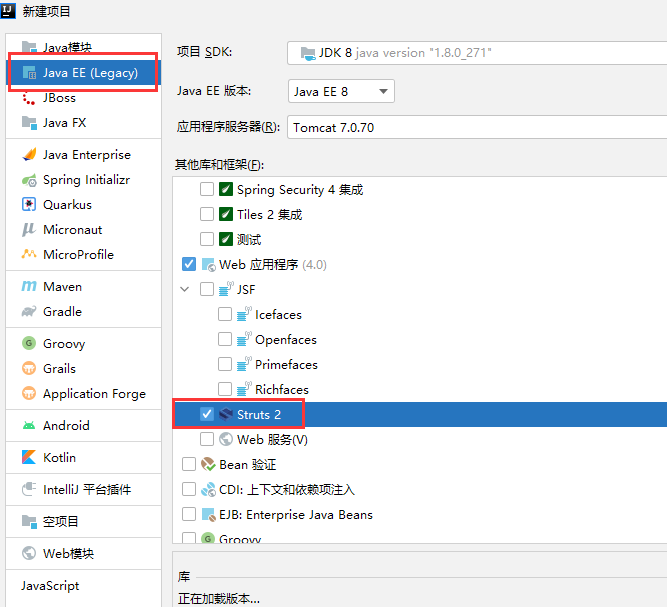Select the Micronaut mu icon
The height and width of the screenshot is (607, 667).
(x=29, y=229)
